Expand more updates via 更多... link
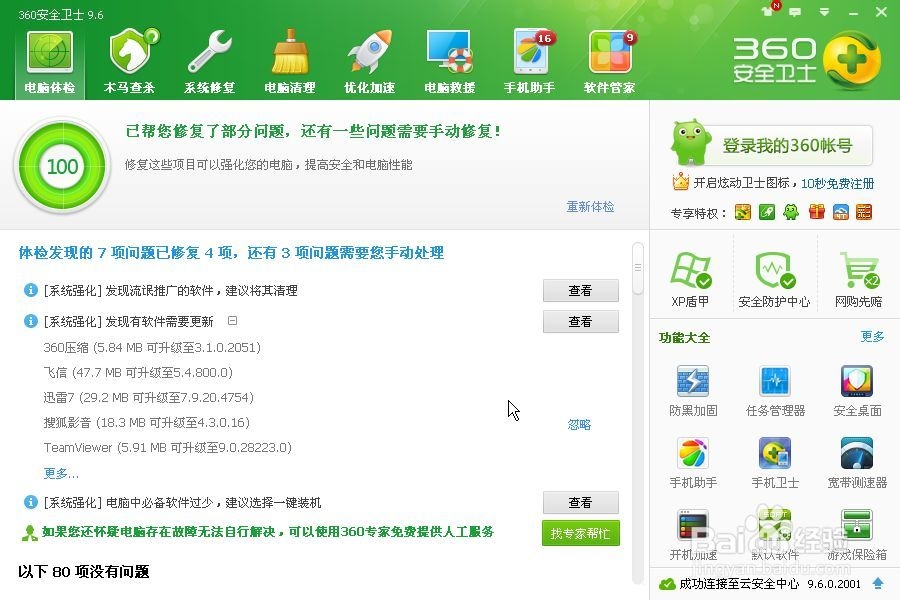This screenshot has width=900, height=600. click(61, 473)
